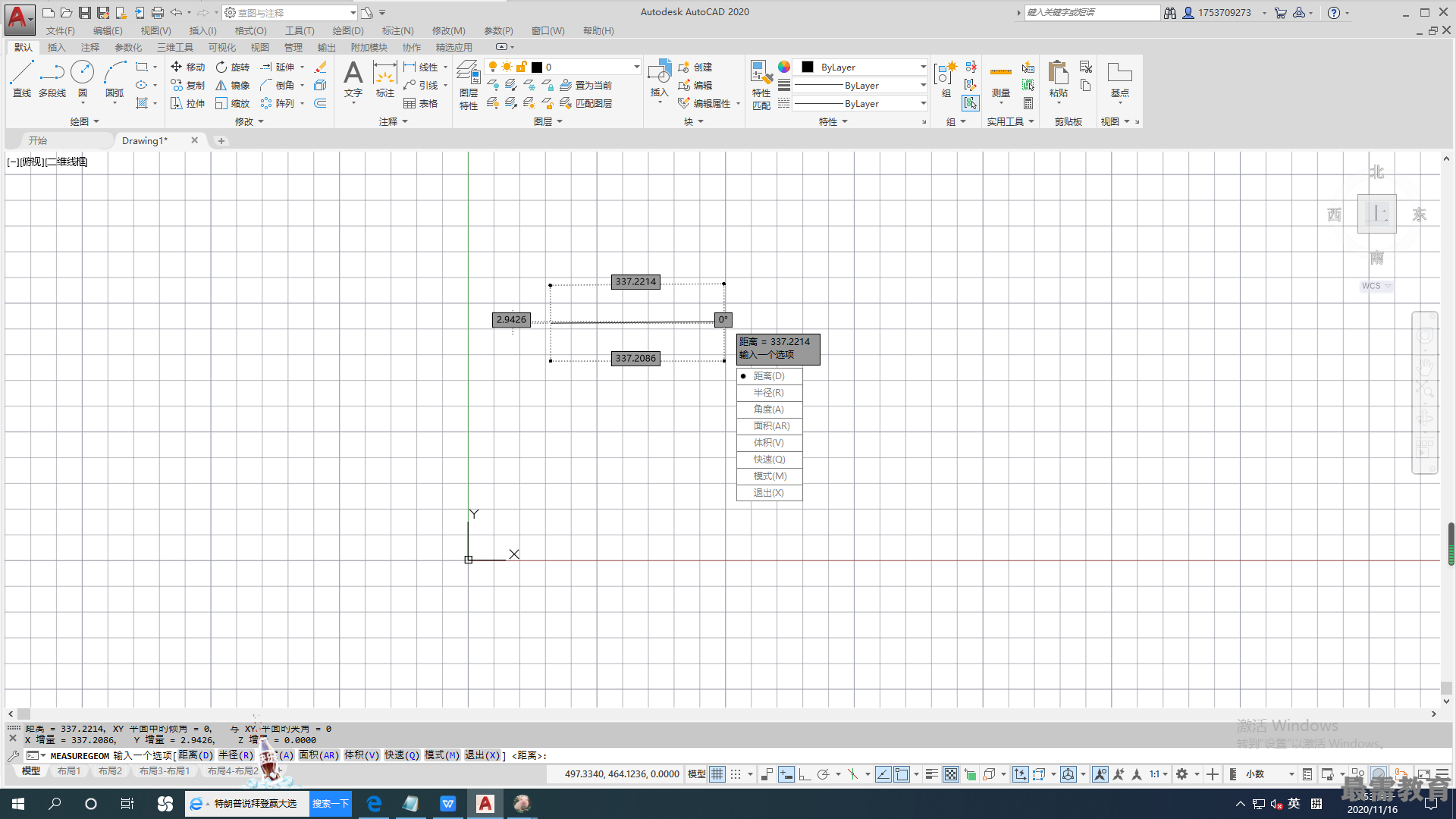Viewport: 1456px width, 819px height.
Task: Click the Match Layer (匹配图层) icon
Action: coord(586,103)
